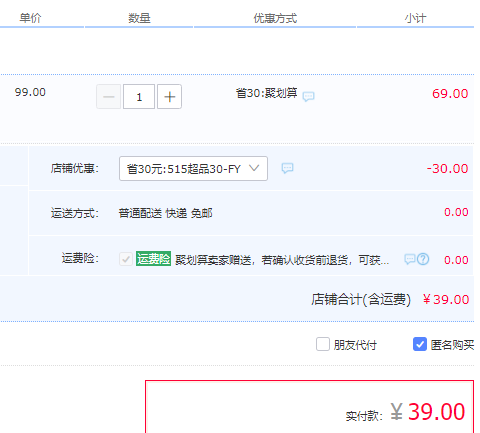Click the 省30:聚划算 discount text

266,93
